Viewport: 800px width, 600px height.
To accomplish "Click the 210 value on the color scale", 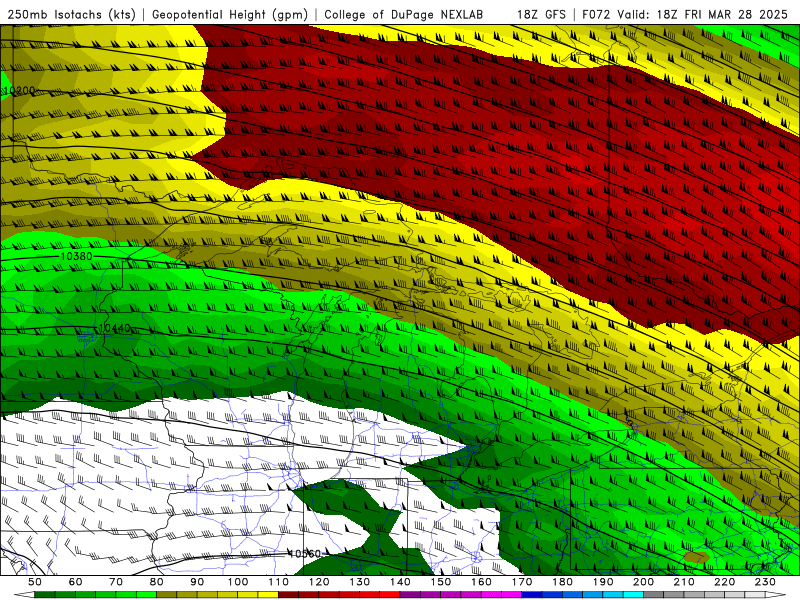I will point(685,582).
